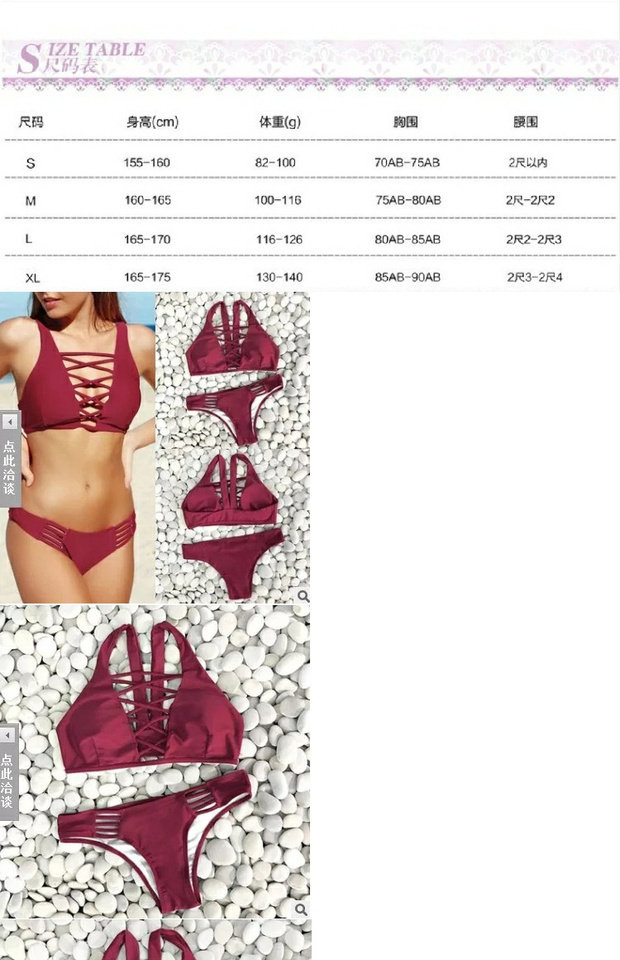Screen dimensions: 620x960
Task: Select the XL size row label
Action: coord(32,278)
